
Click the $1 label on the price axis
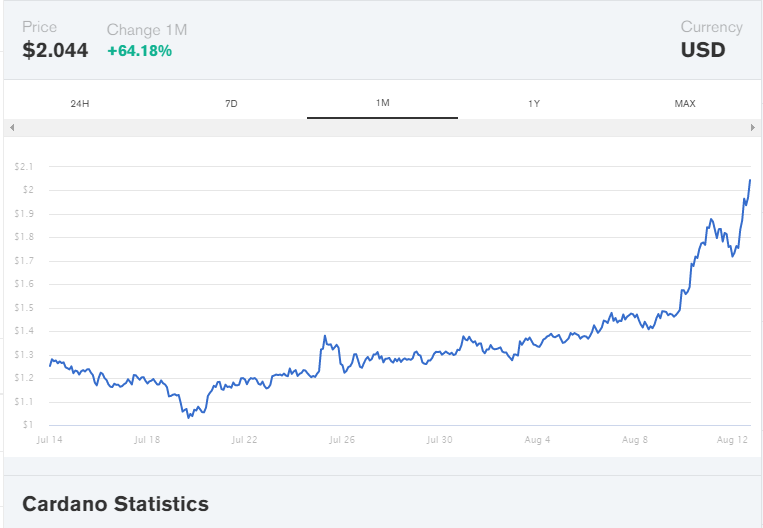(27, 425)
